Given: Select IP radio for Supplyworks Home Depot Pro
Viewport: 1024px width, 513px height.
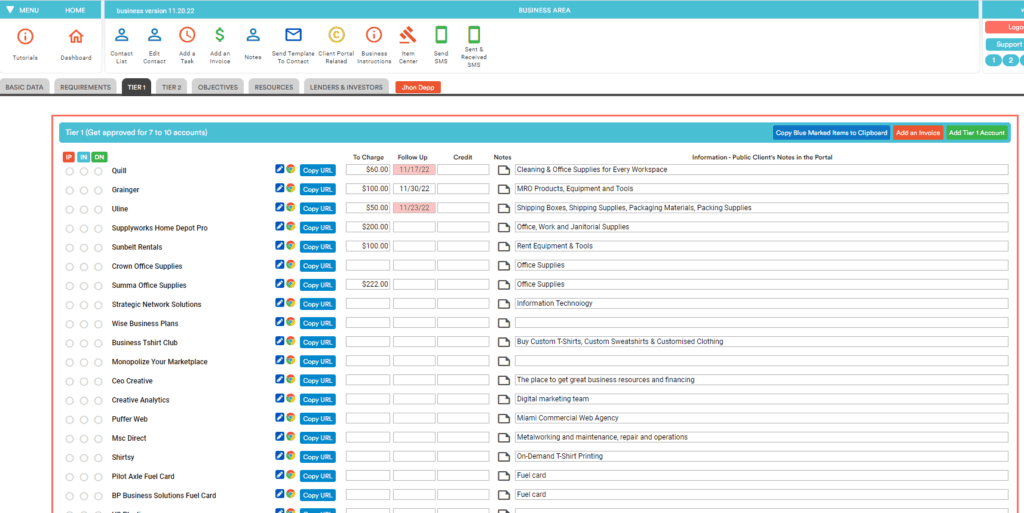Looking at the screenshot, I should click(69, 229).
